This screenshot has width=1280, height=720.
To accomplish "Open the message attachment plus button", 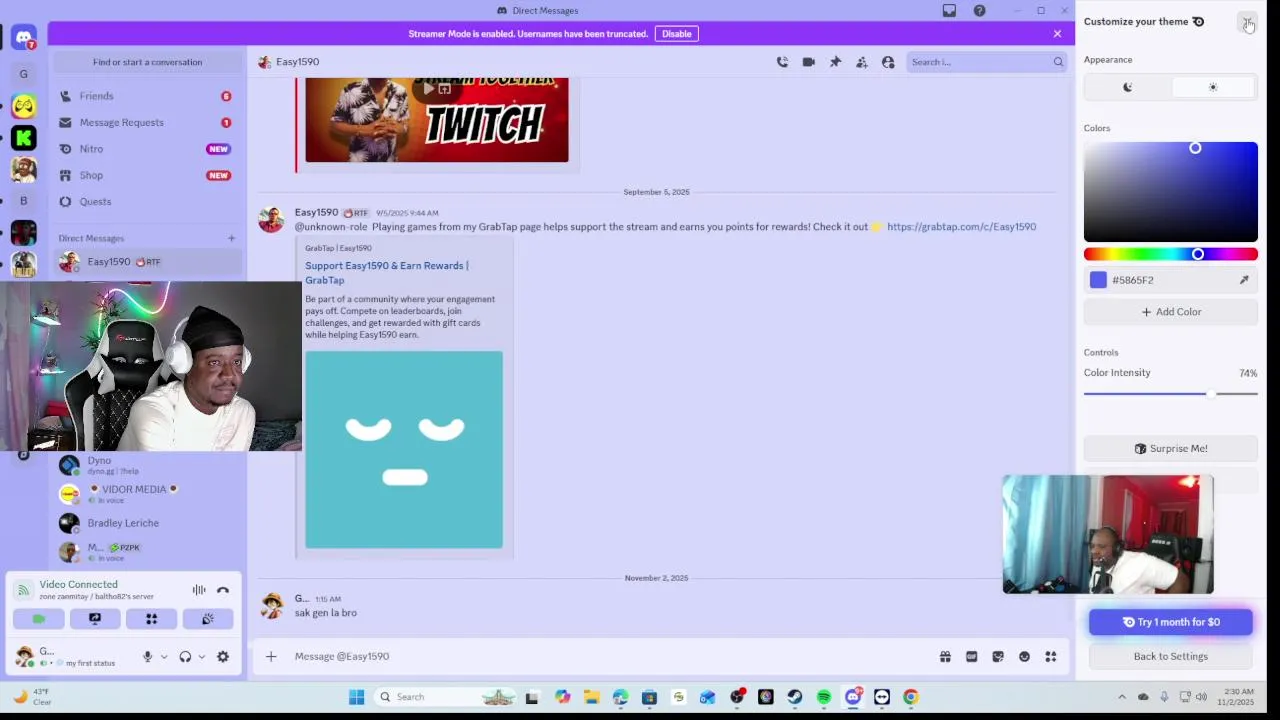I will pyautogui.click(x=271, y=657).
